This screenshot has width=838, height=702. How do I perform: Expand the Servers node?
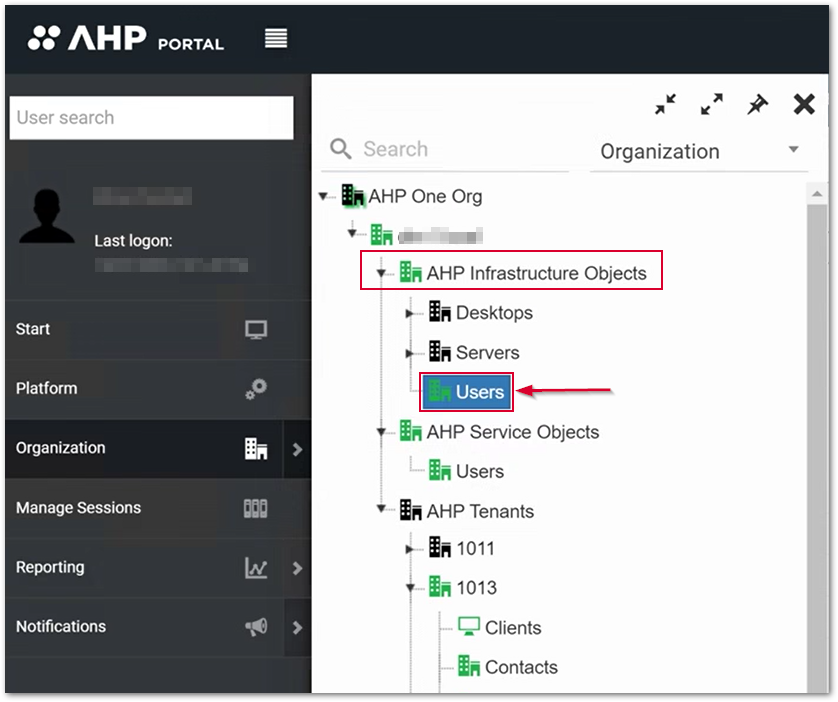[409, 353]
